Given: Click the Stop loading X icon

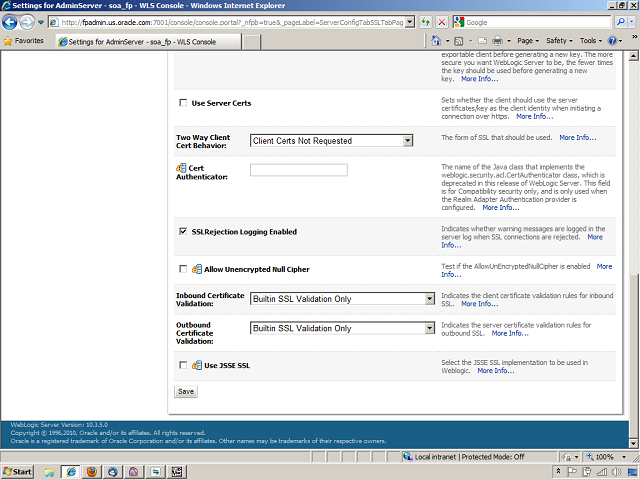Looking at the screenshot, I should (443, 22).
